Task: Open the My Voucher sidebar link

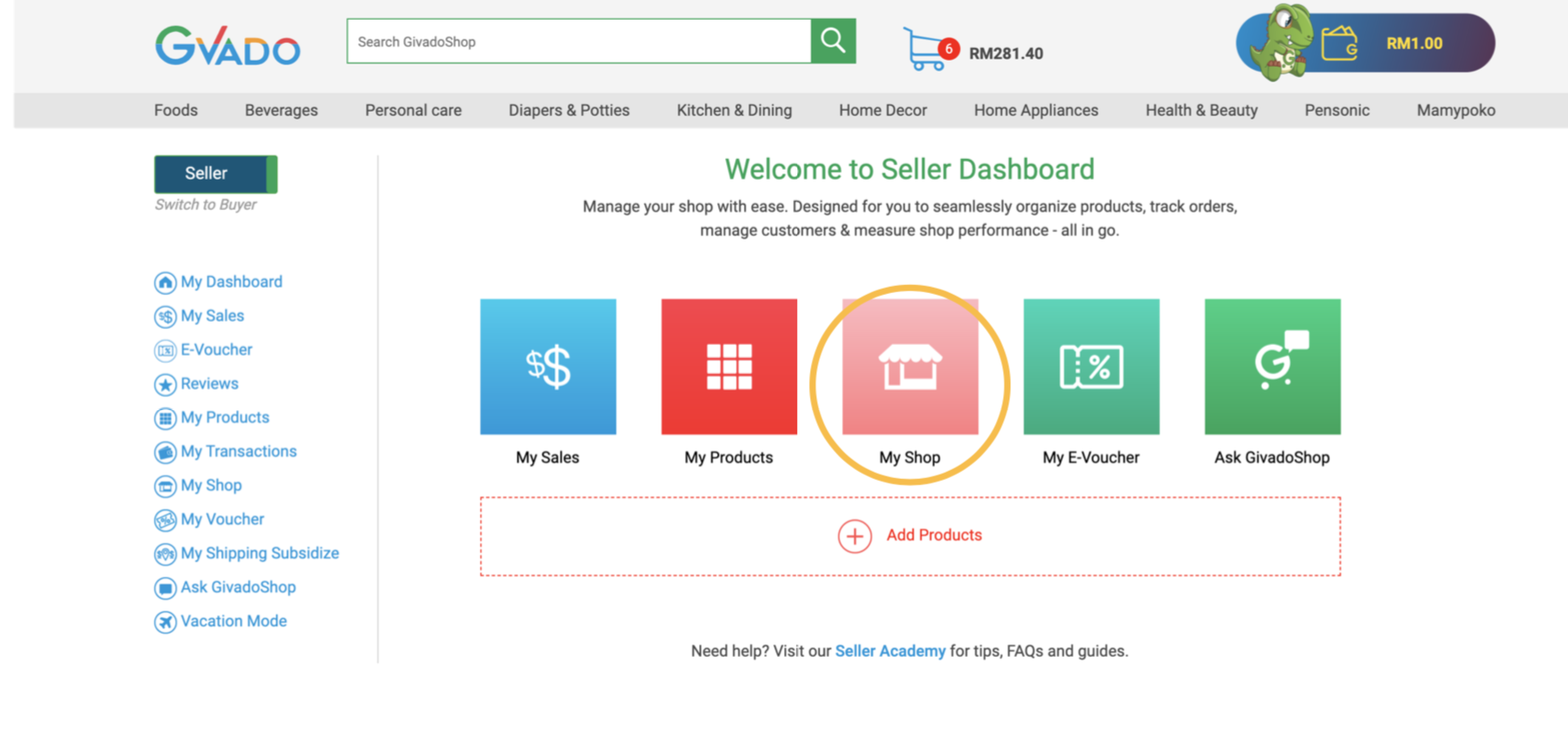Action: pos(223,519)
